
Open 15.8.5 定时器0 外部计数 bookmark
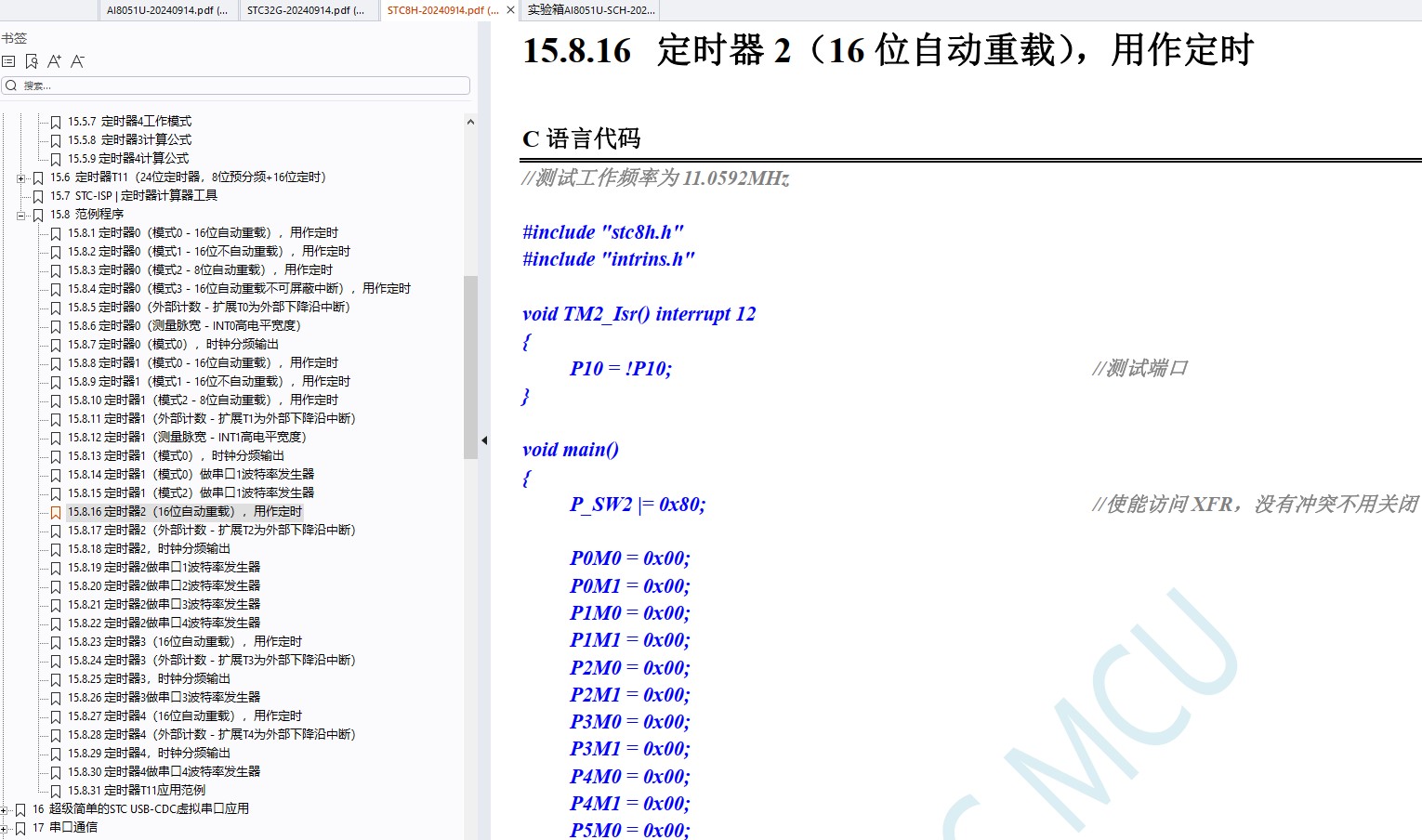[x=209, y=308]
